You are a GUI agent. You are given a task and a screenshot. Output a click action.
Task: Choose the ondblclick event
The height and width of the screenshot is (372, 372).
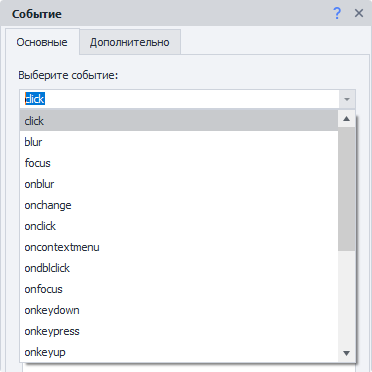pos(179,268)
